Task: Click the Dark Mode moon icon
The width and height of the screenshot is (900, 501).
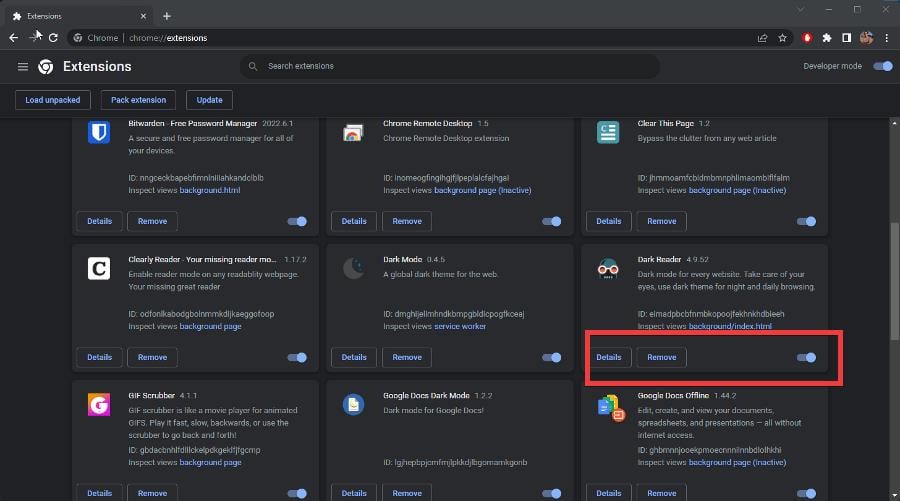Action: [x=353, y=268]
